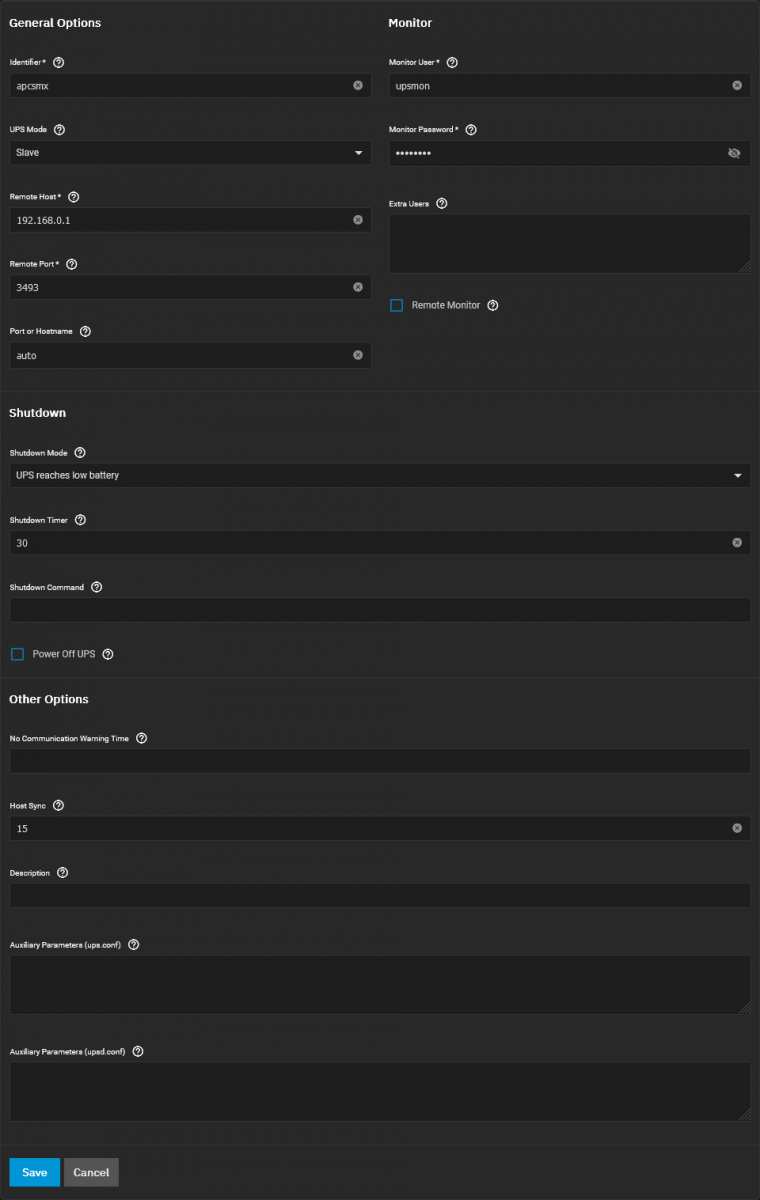Clear the Identifier field with X icon
760x1200 pixels.
pyautogui.click(x=358, y=85)
